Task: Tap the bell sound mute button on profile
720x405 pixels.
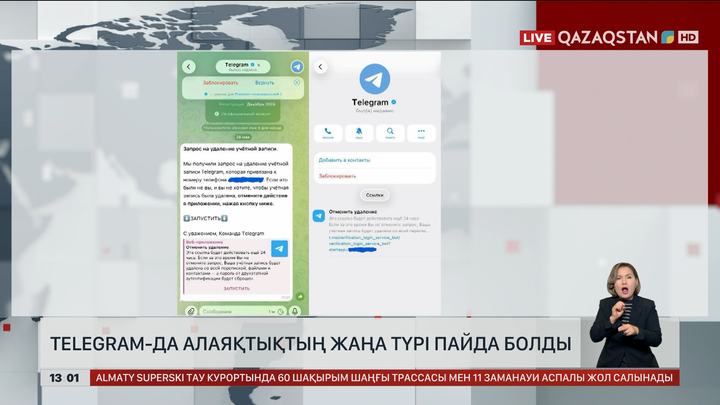Action: [359, 133]
